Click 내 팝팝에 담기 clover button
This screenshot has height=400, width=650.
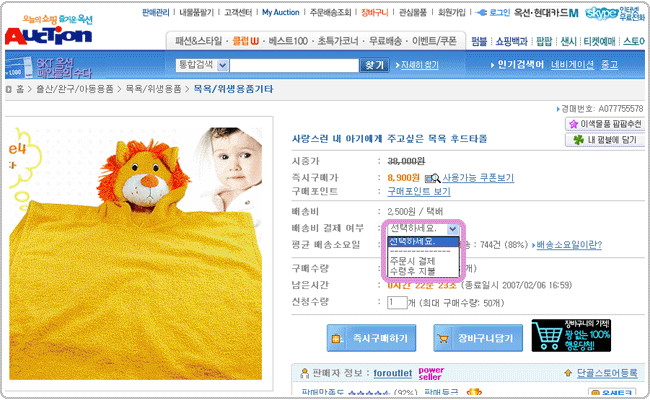coord(605,140)
